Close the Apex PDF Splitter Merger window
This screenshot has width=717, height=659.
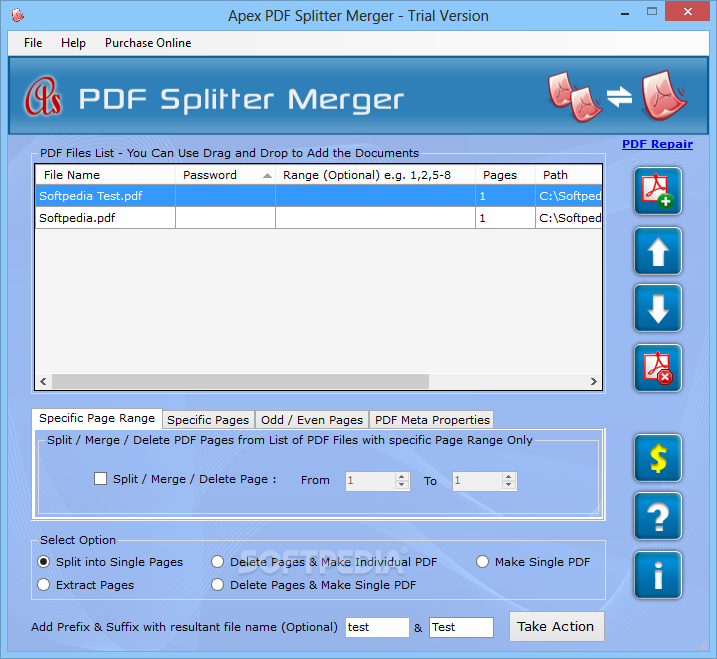687,12
